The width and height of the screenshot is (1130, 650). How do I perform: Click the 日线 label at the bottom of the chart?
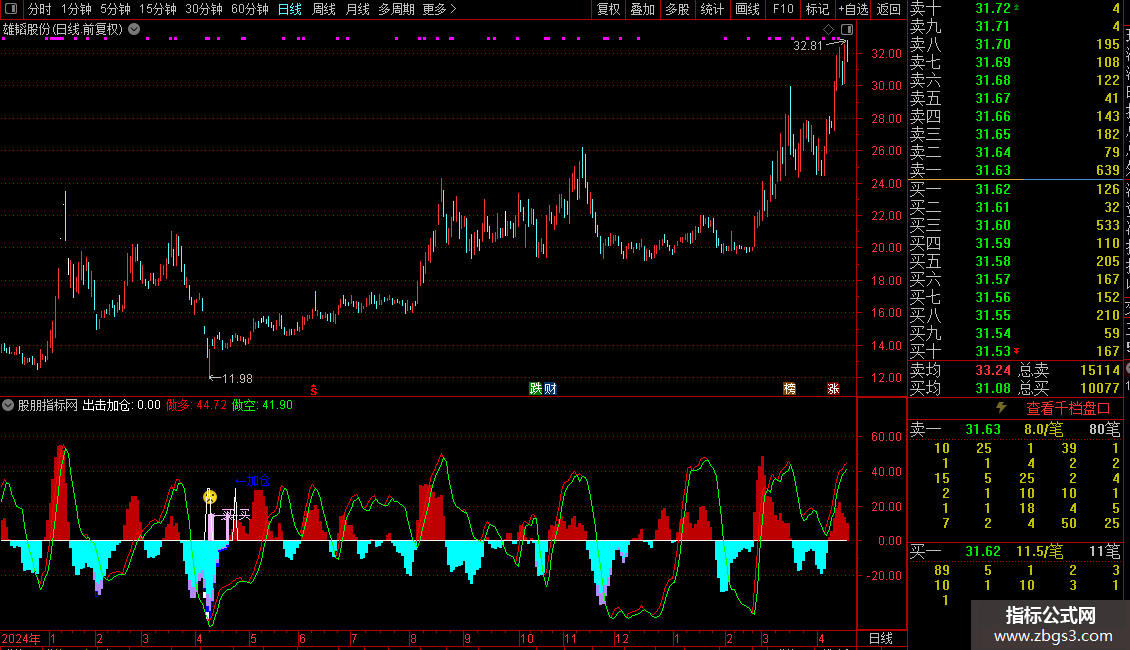point(881,638)
